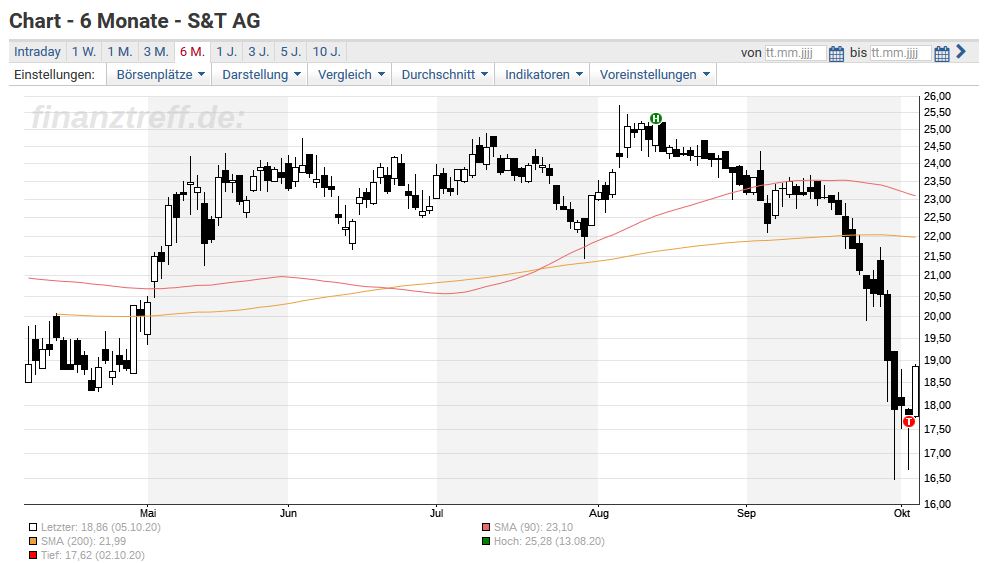Select the 3 M. time range tab
Screen dimensions: 989x563
(156, 52)
